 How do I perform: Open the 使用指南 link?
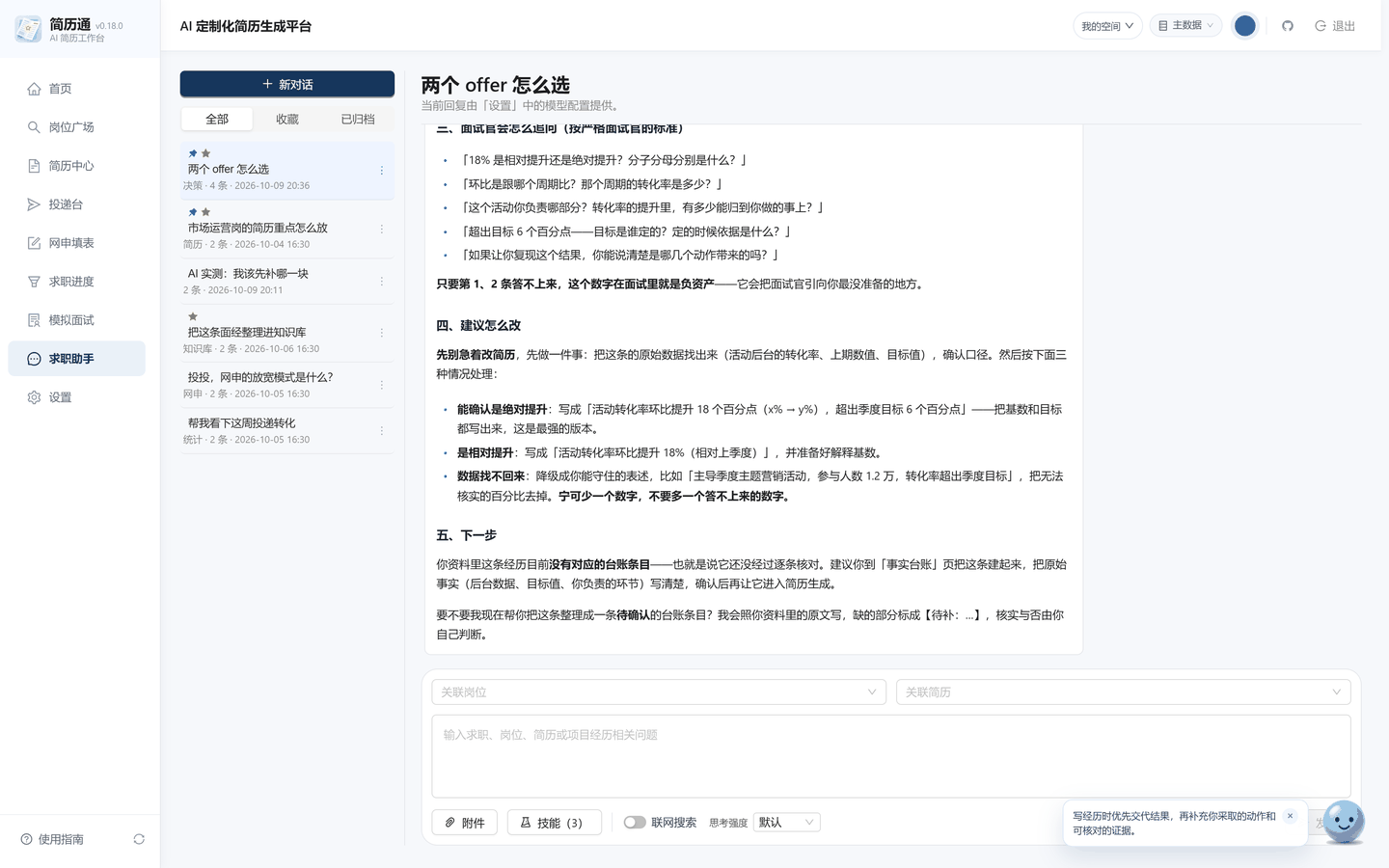pyautogui.click(x=52, y=839)
